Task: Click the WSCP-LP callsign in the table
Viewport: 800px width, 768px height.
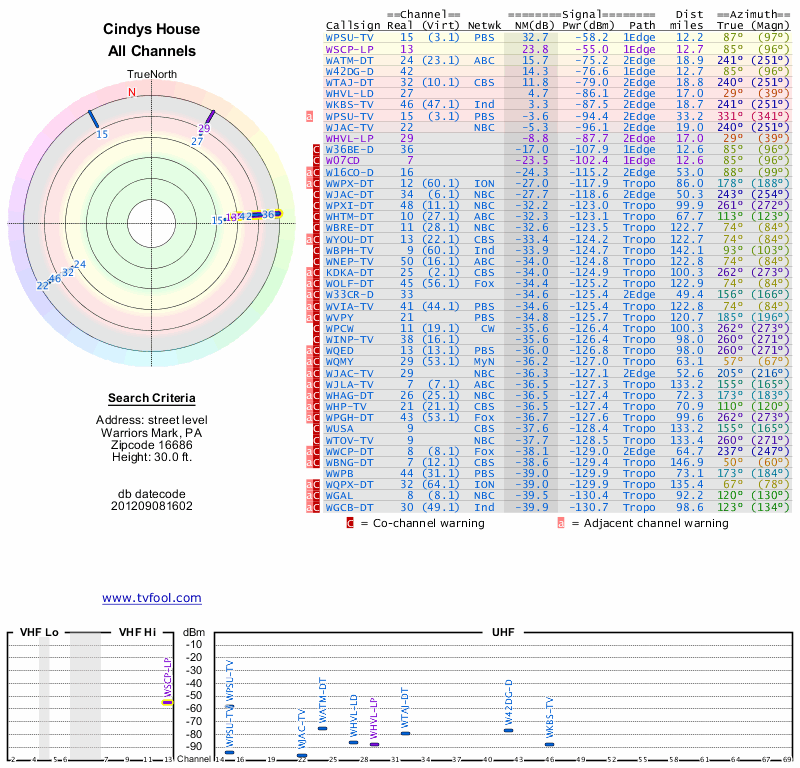Action: click(350, 48)
